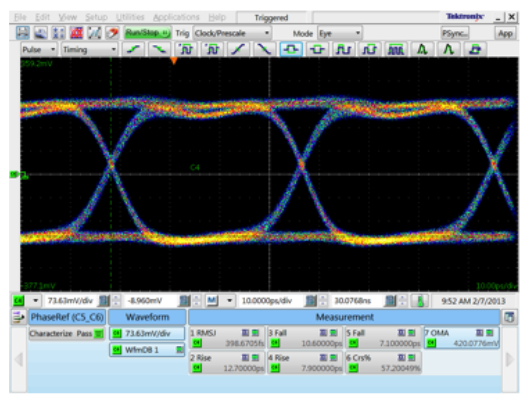The height and width of the screenshot is (403, 529).
Task: Click the highlighted positive pulse-width measurement icon
Action: click(291, 50)
